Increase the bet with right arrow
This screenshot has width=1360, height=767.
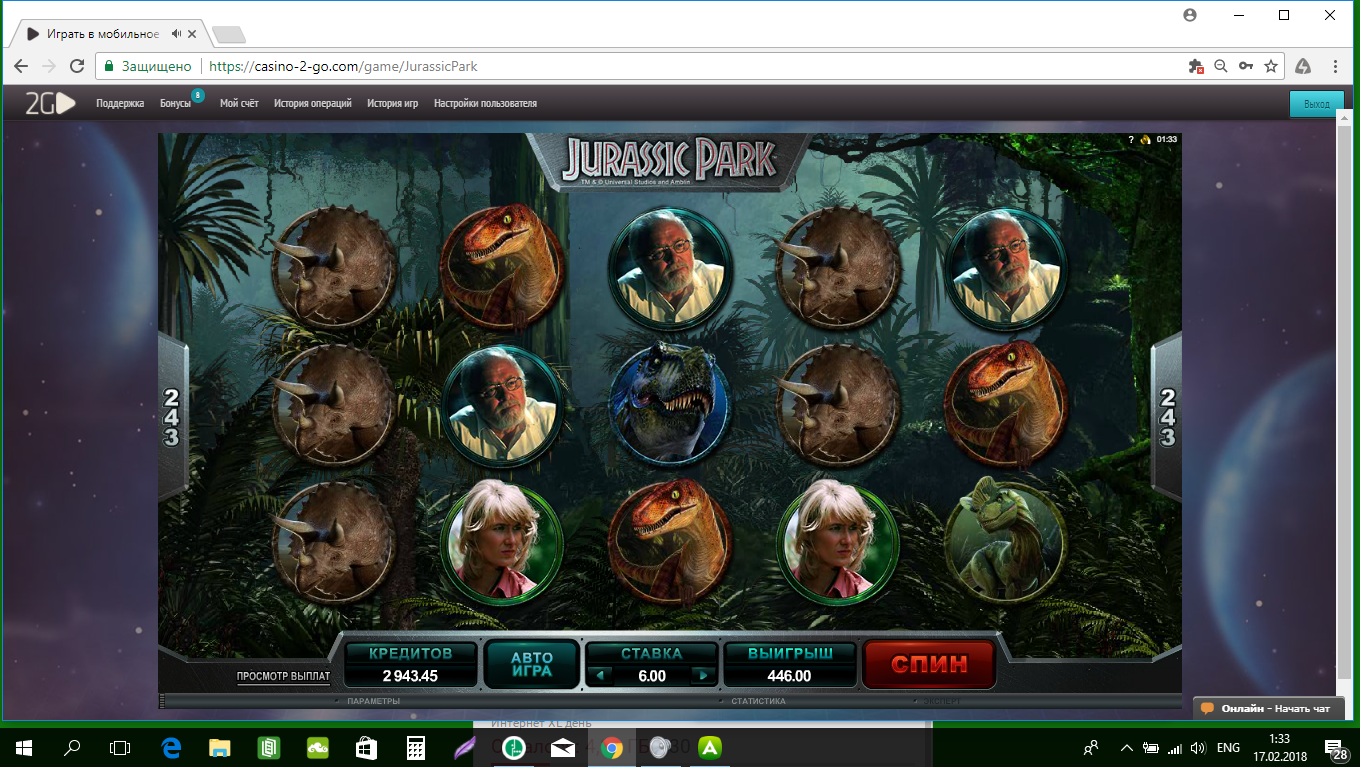pyautogui.click(x=703, y=676)
